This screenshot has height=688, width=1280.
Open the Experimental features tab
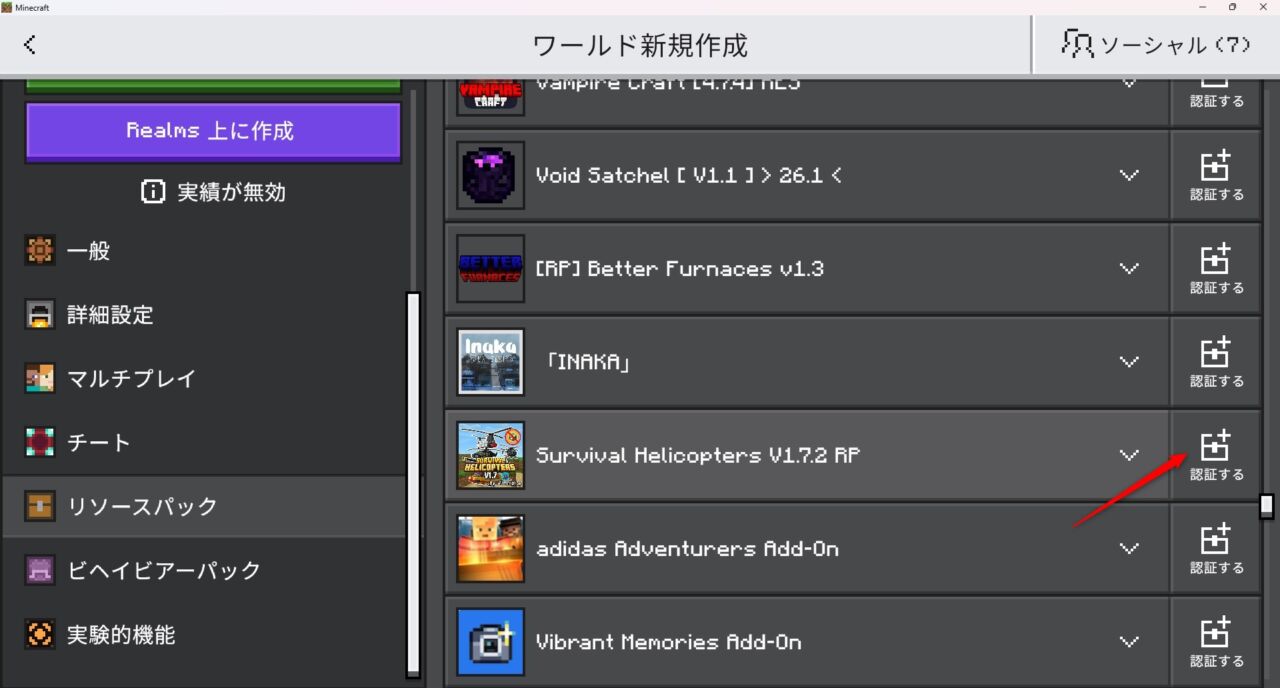coord(205,635)
